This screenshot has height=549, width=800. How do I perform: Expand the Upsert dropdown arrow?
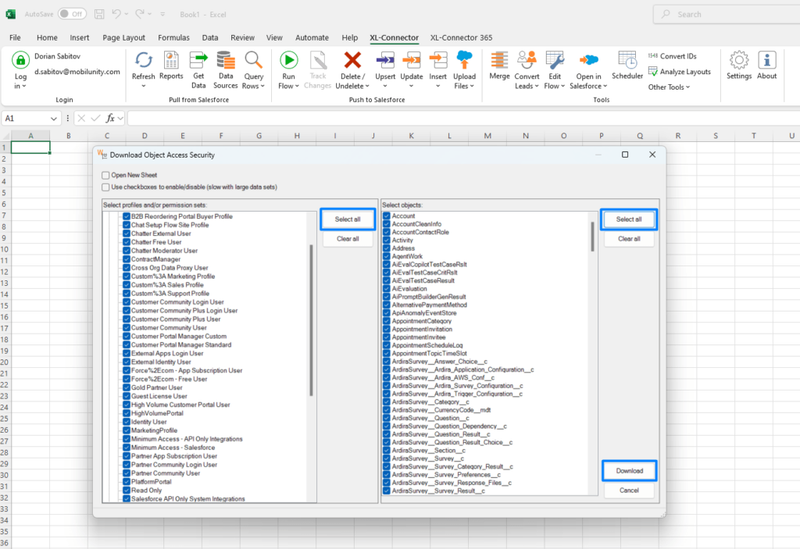click(x=385, y=86)
